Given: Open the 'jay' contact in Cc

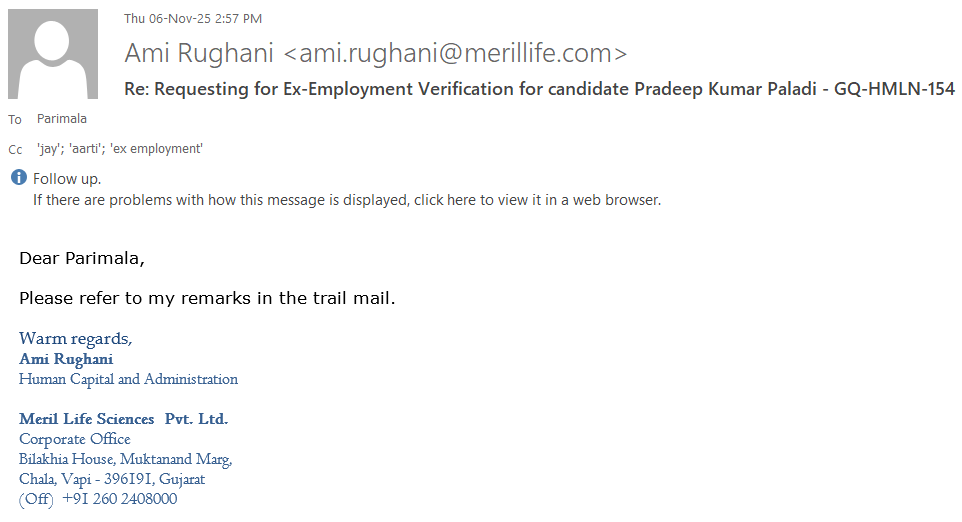Looking at the screenshot, I should [50, 149].
